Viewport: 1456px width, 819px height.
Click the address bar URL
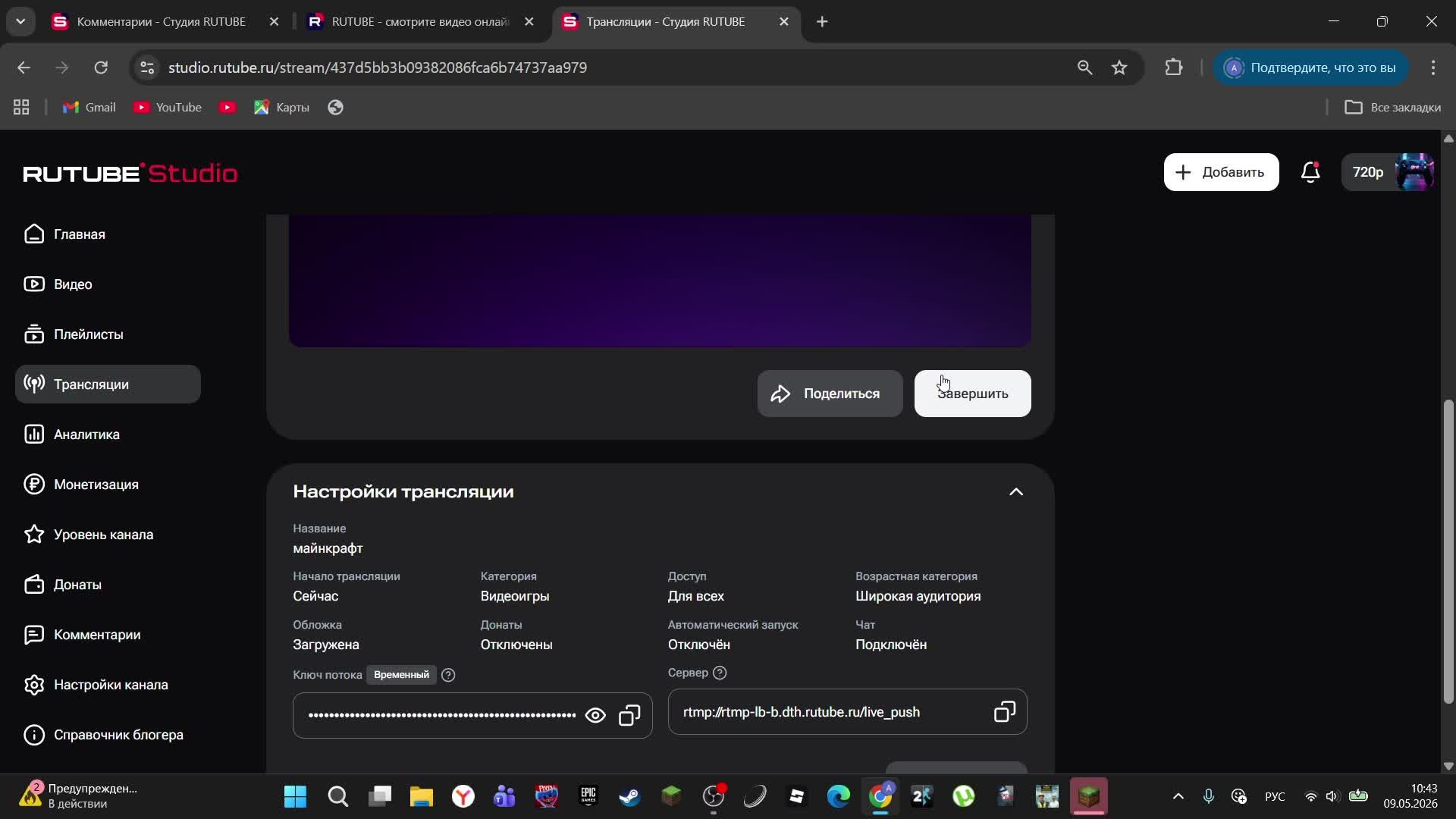pyautogui.click(x=378, y=67)
